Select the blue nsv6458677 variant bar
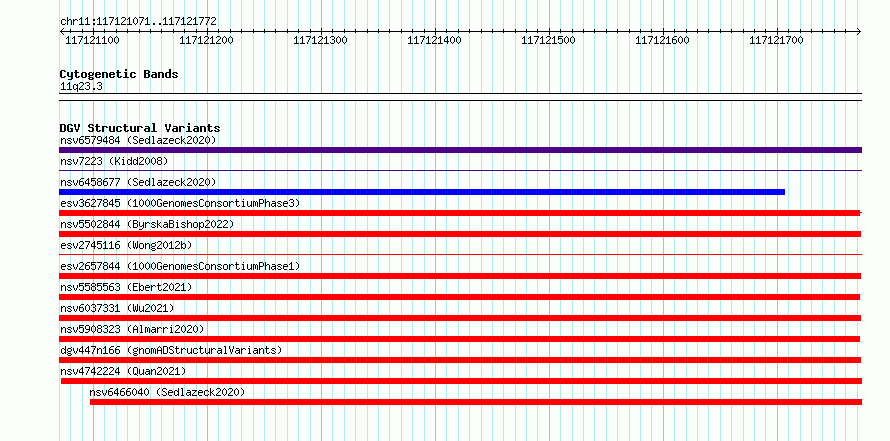 tap(422, 192)
